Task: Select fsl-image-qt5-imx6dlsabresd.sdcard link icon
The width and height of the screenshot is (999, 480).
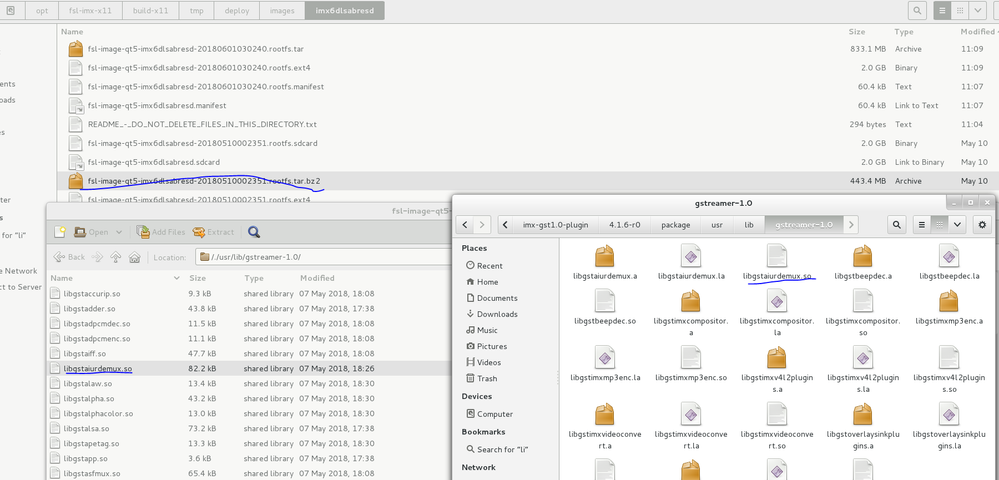Action: coord(76,162)
